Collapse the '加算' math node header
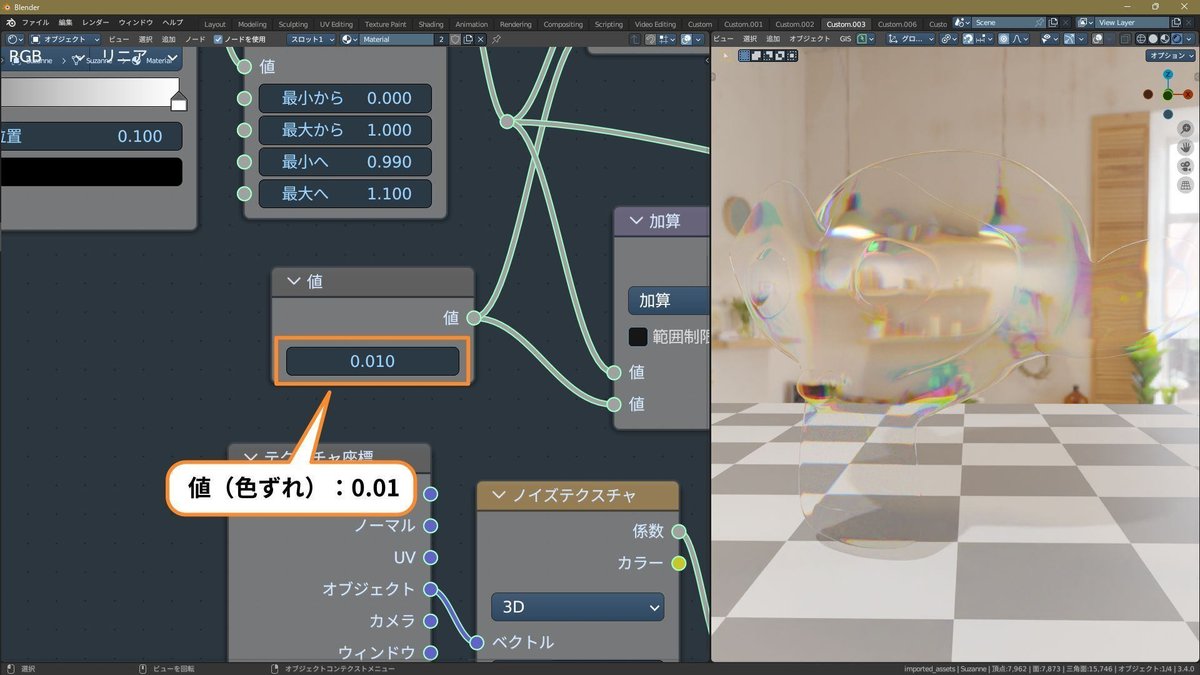 coord(635,221)
